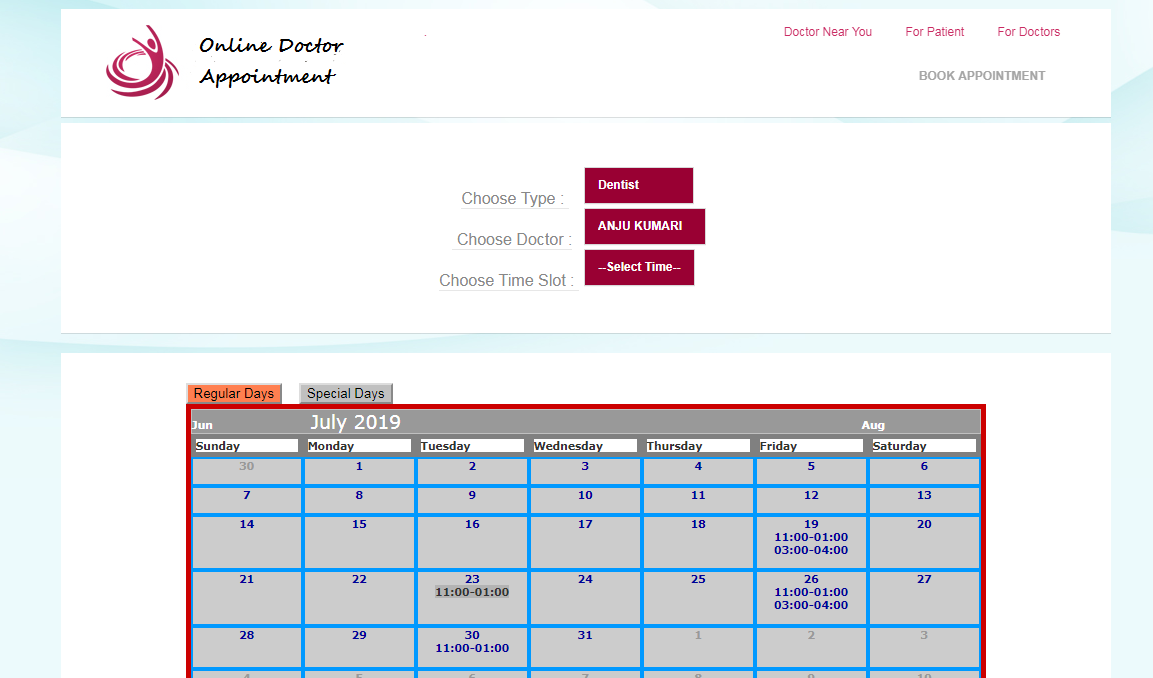Viewport: 1153px width, 678px height.
Task: Click the Thursday column header
Action: pyautogui.click(x=698, y=446)
